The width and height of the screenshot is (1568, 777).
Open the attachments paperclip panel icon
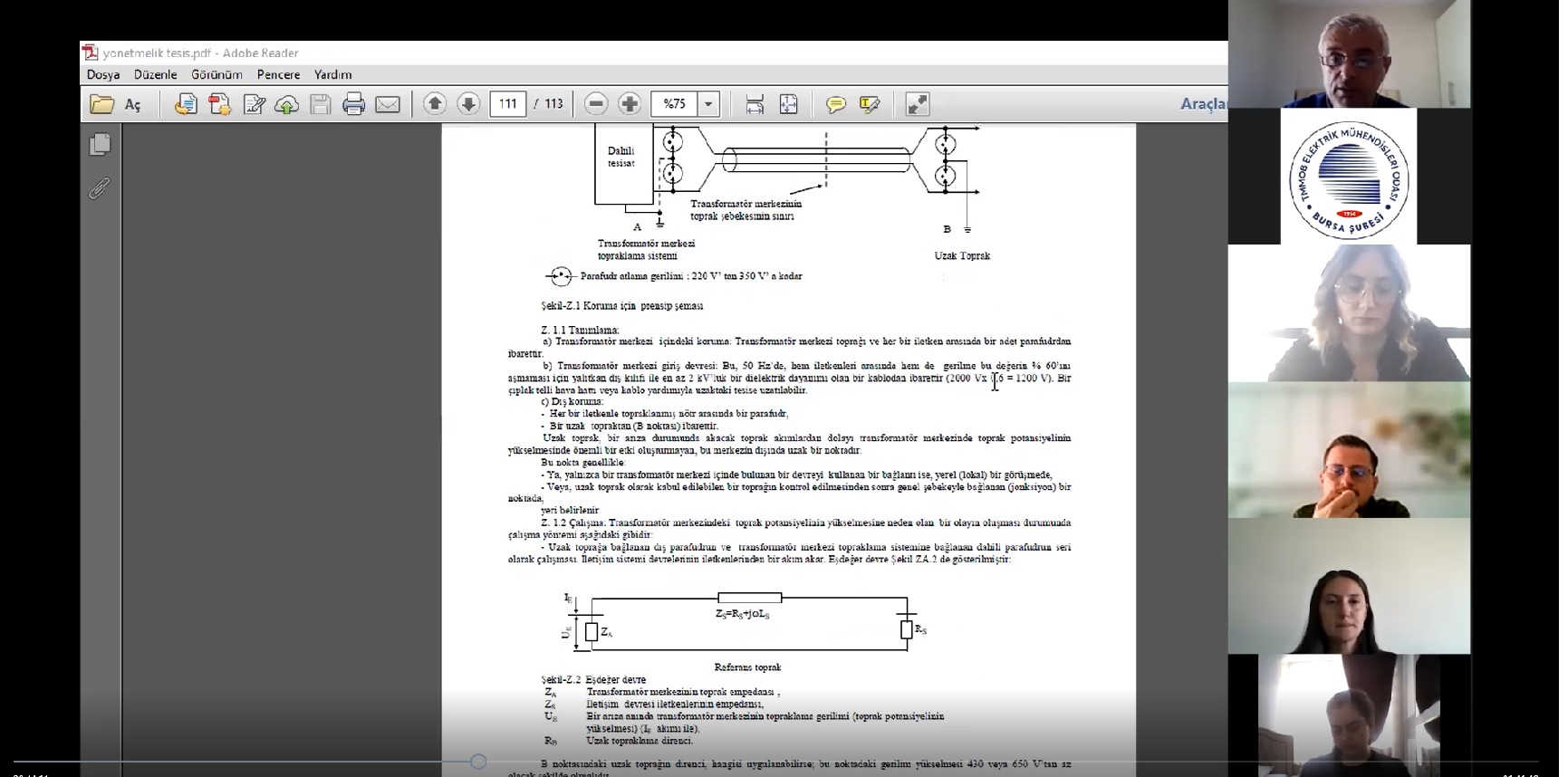[99, 187]
